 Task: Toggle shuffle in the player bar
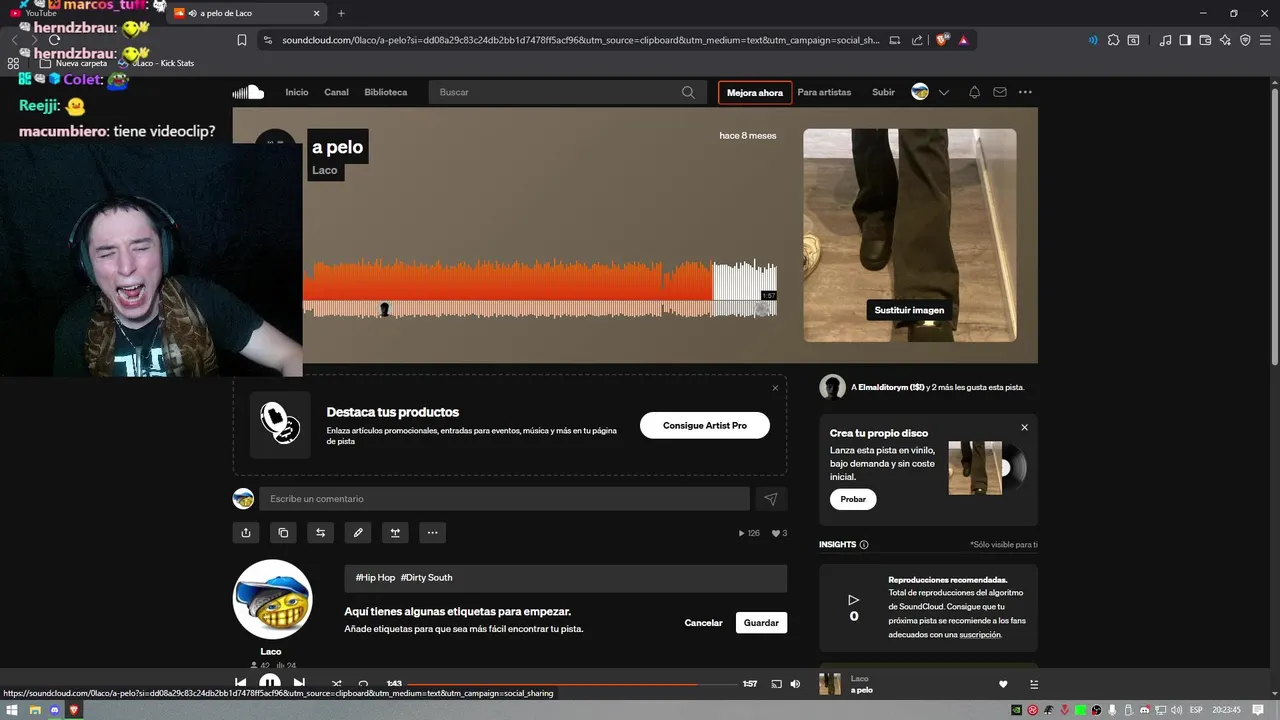click(x=336, y=684)
